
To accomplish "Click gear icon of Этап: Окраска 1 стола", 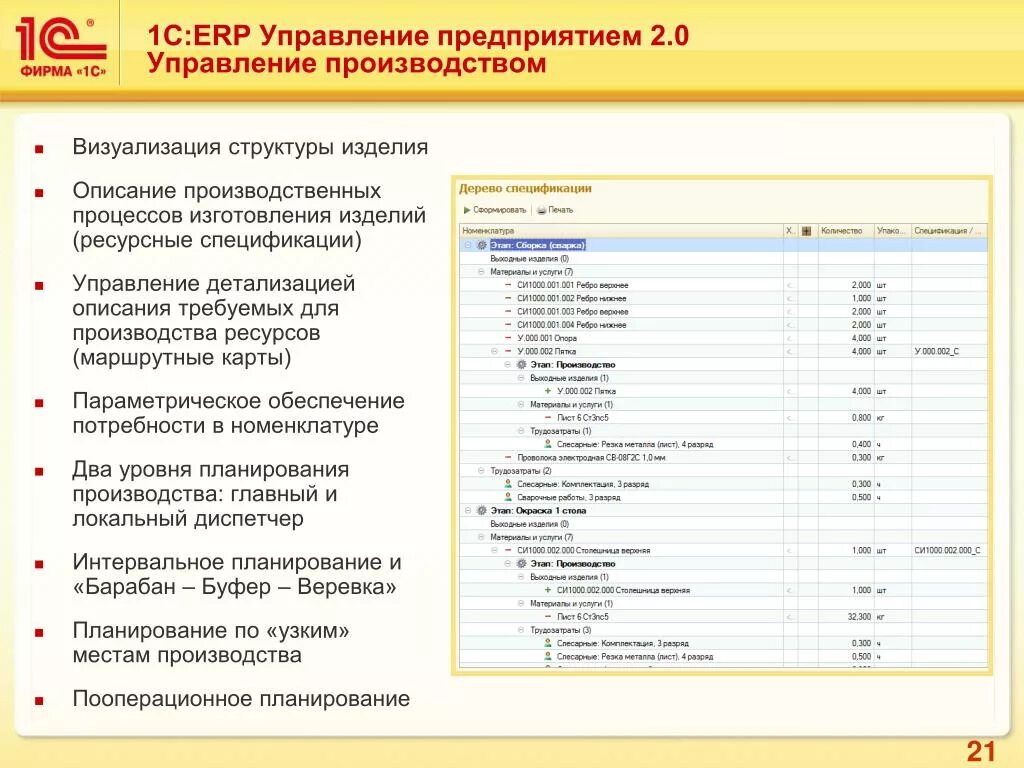I will (x=481, y=511).
